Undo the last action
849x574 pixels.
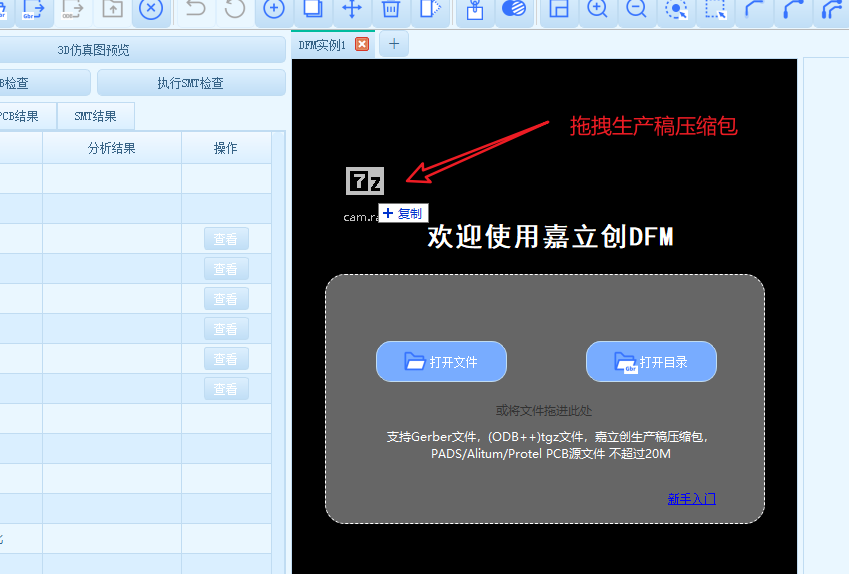tap(195, 9)
